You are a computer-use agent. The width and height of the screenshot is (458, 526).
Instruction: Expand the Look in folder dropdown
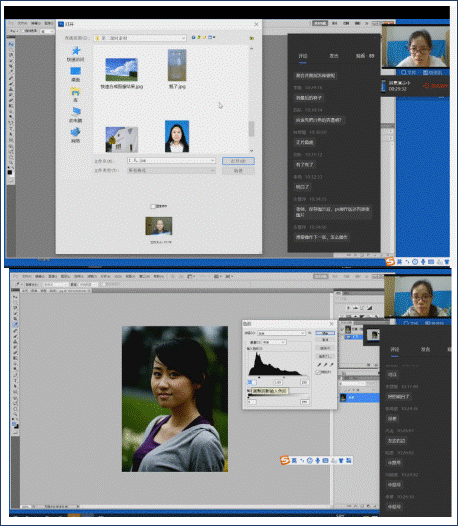click(184, 38)
